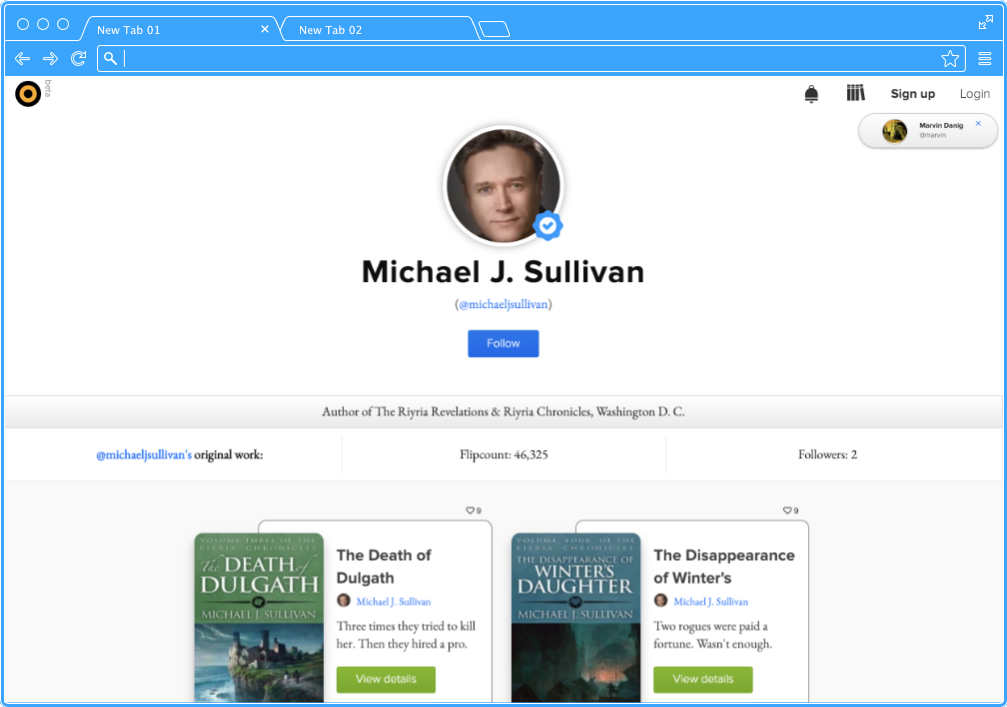Click the browser forward arrow
The height and width of the screenshot is (707, 1007).
(x=50, y=59)
